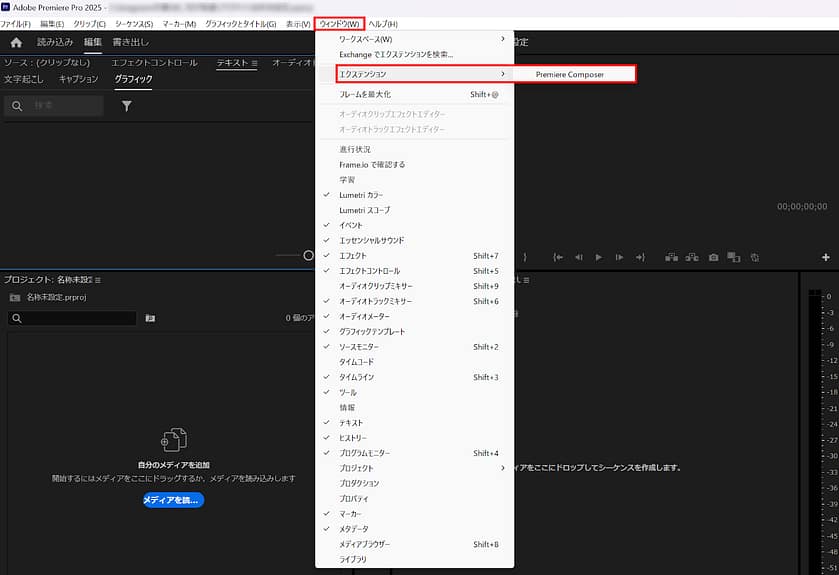Click the Home icon in the header
Image resolution: width=839 pixels, height=575 pixels.
pos(16,42)
